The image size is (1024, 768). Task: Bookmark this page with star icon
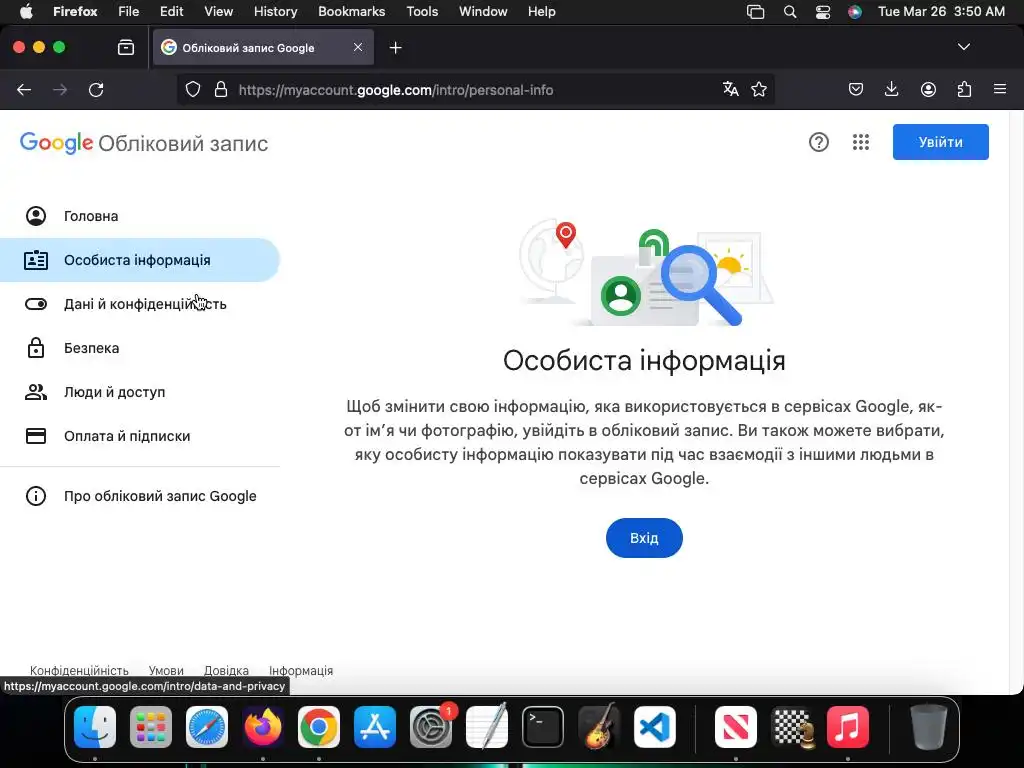pyautogui.click(x=758, y=89)
